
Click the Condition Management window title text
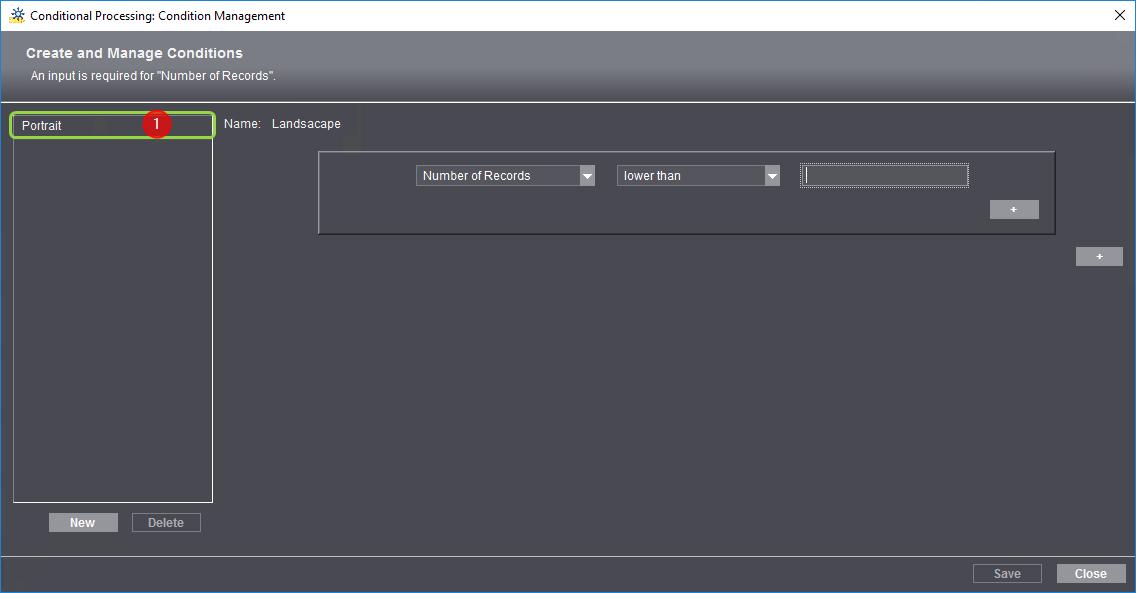coord(157,16)
